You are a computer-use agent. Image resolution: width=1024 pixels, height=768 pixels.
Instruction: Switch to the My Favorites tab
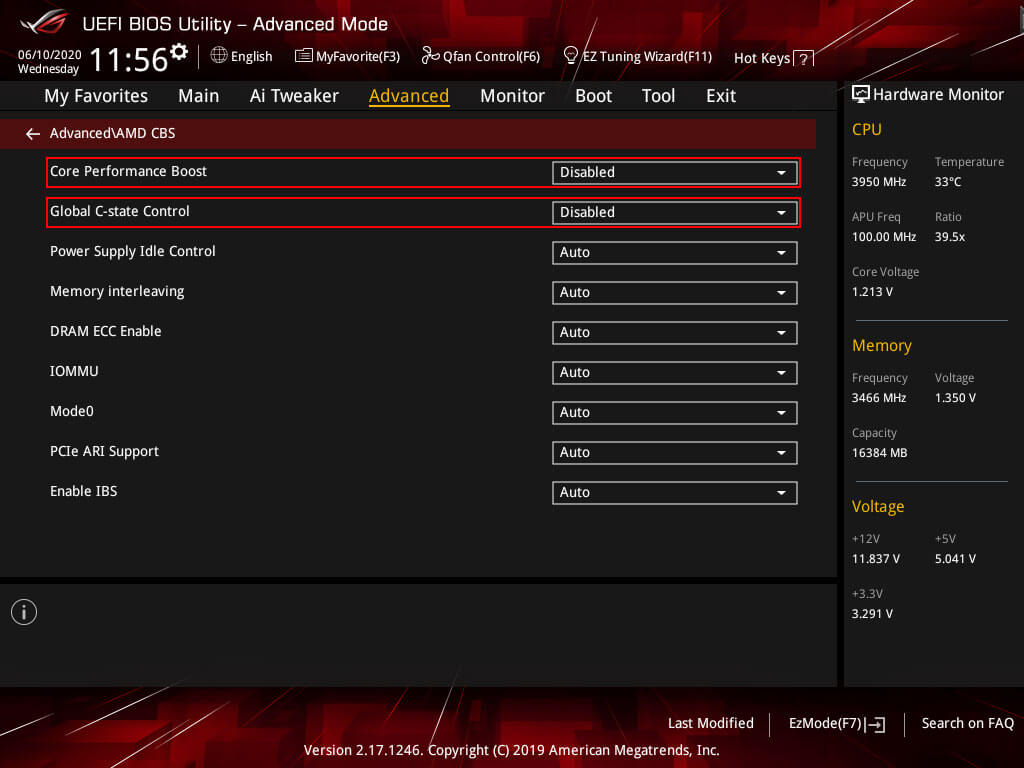[x=96, y=96]
